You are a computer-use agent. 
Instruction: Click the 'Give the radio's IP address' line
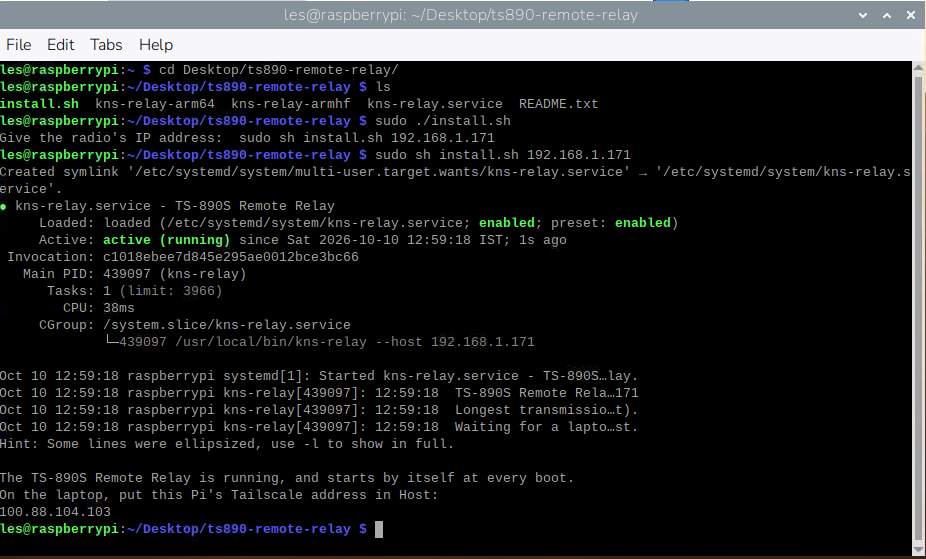(x=247, y=138)
